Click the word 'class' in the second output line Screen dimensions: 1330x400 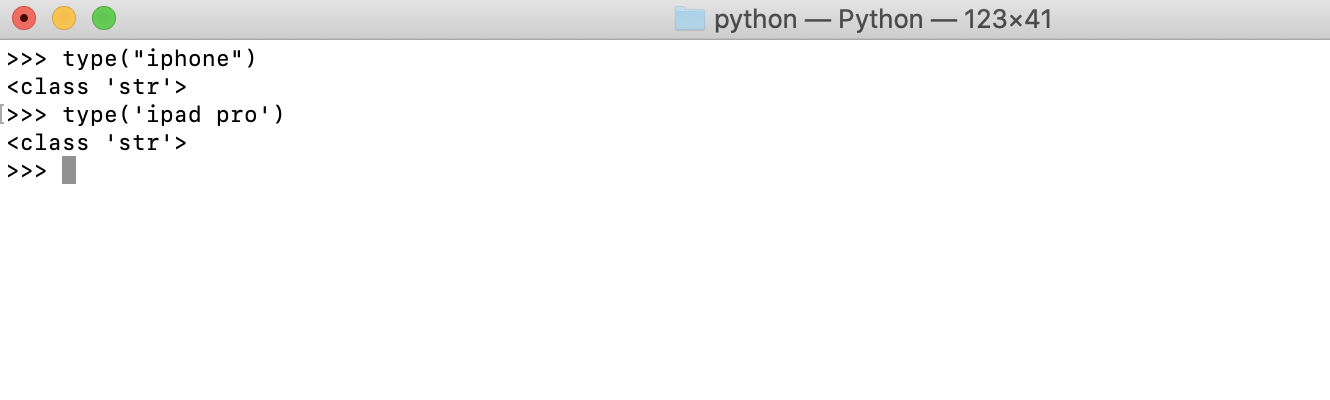[x=55, y=143]
